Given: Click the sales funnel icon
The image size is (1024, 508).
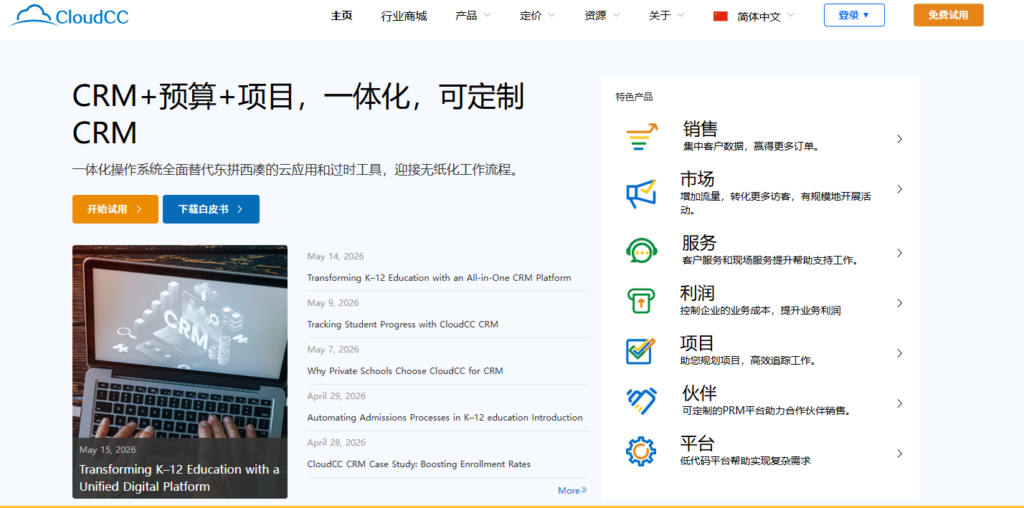Looking at the screenshot, I should [x=641, y=138].
